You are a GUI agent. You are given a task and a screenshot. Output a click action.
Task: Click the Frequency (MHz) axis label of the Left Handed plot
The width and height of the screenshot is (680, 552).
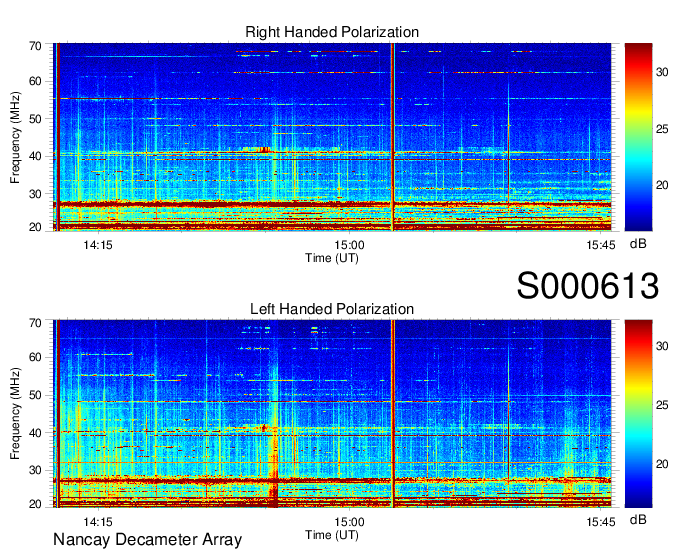click(x=15, y=414)
